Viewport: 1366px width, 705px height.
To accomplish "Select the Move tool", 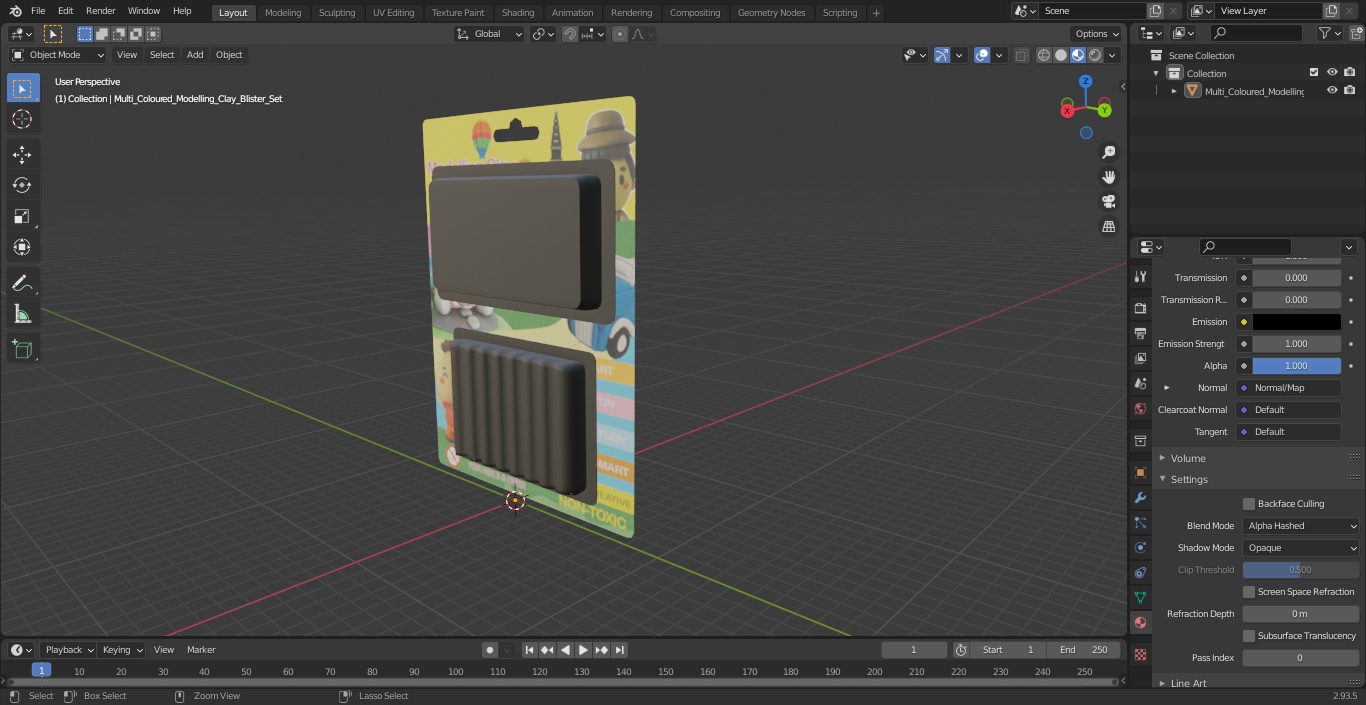I will (22, 154).
